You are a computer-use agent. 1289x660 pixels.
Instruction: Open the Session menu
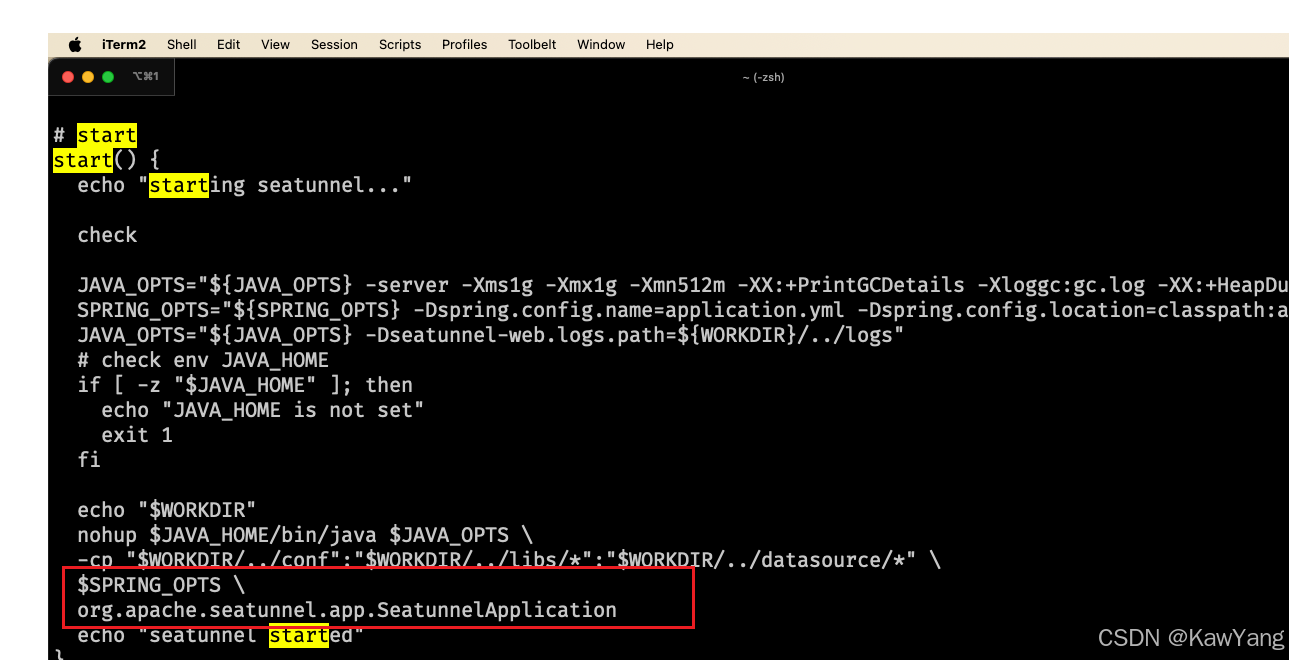[334, 44]
